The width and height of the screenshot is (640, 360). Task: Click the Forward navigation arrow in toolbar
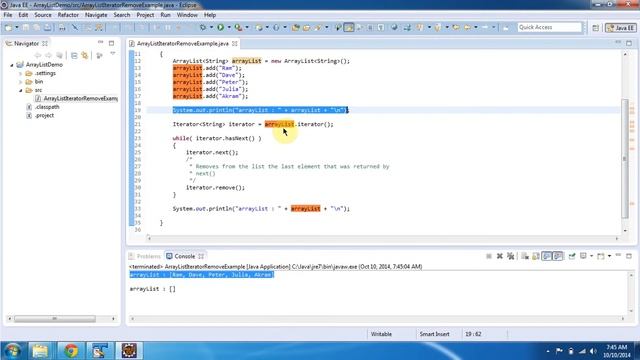click(485, 27)
